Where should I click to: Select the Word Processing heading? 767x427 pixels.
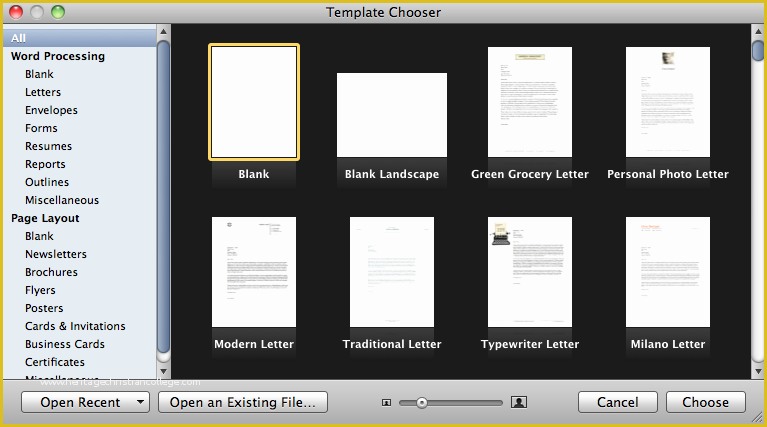point(58,56)
